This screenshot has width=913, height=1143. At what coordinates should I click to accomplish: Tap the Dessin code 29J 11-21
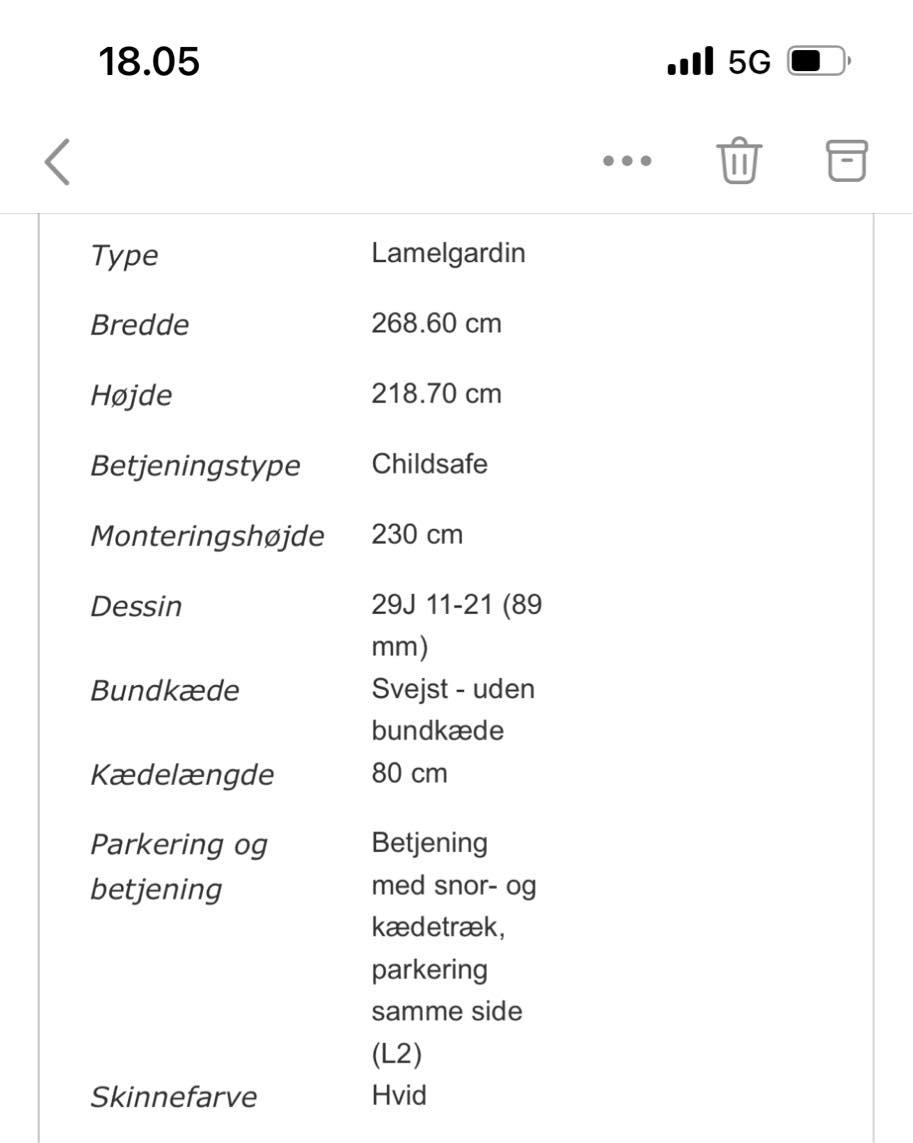tap(455, 605)
